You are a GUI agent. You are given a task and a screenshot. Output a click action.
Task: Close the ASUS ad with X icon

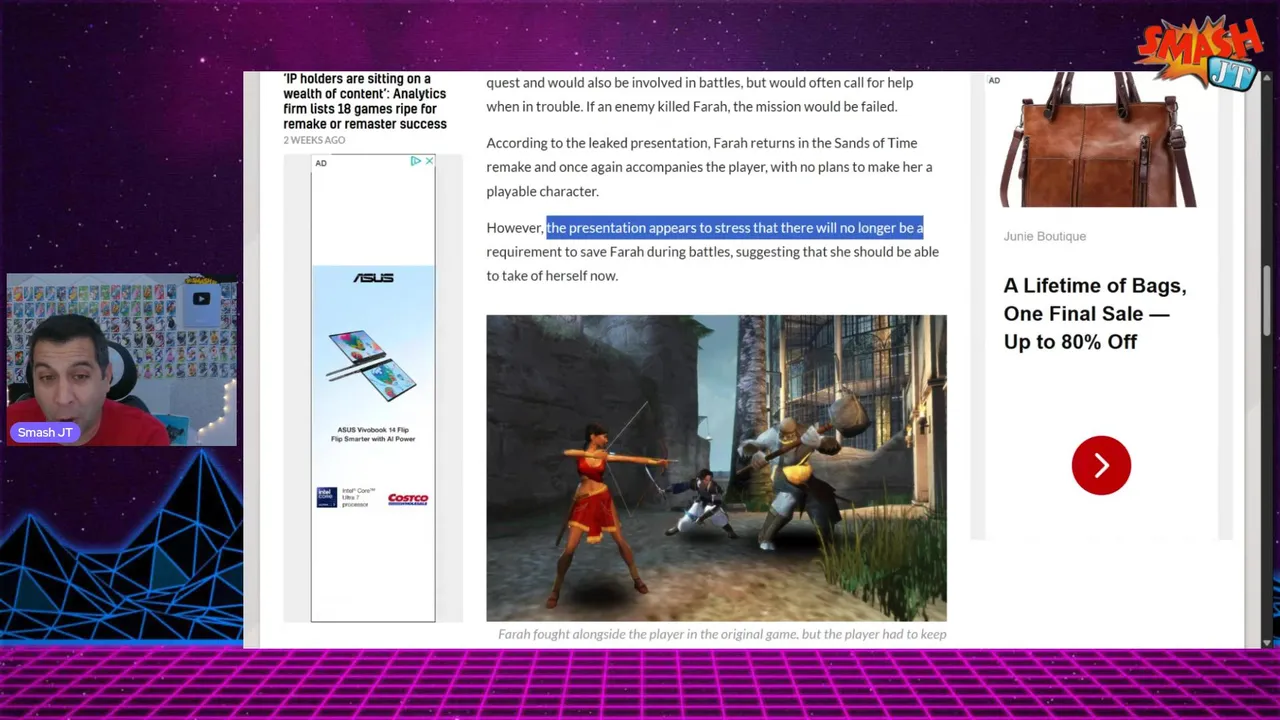(x=429, y=161)
